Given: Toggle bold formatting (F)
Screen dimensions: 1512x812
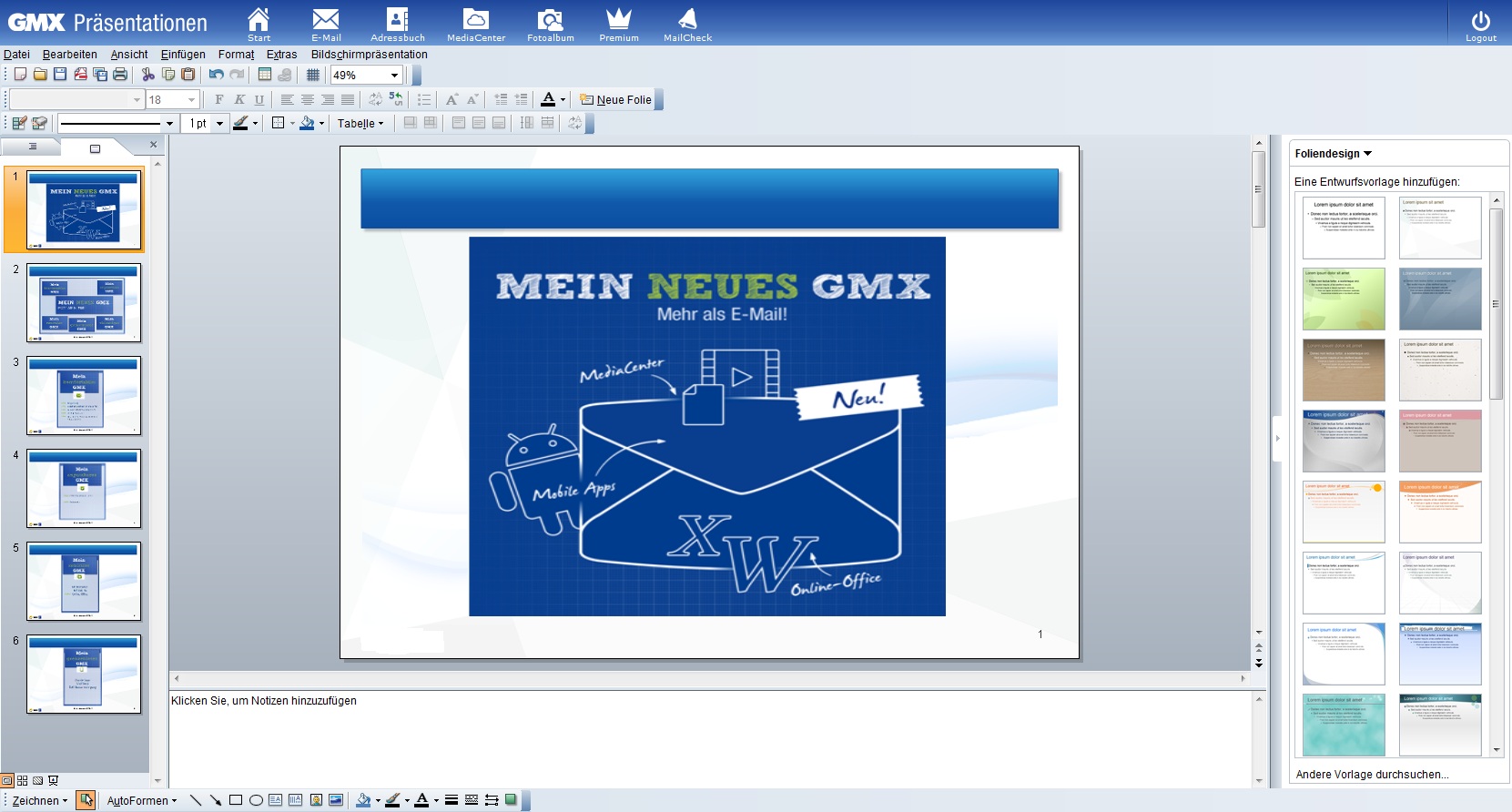Looking at the screenshot, I should (219, 99).
